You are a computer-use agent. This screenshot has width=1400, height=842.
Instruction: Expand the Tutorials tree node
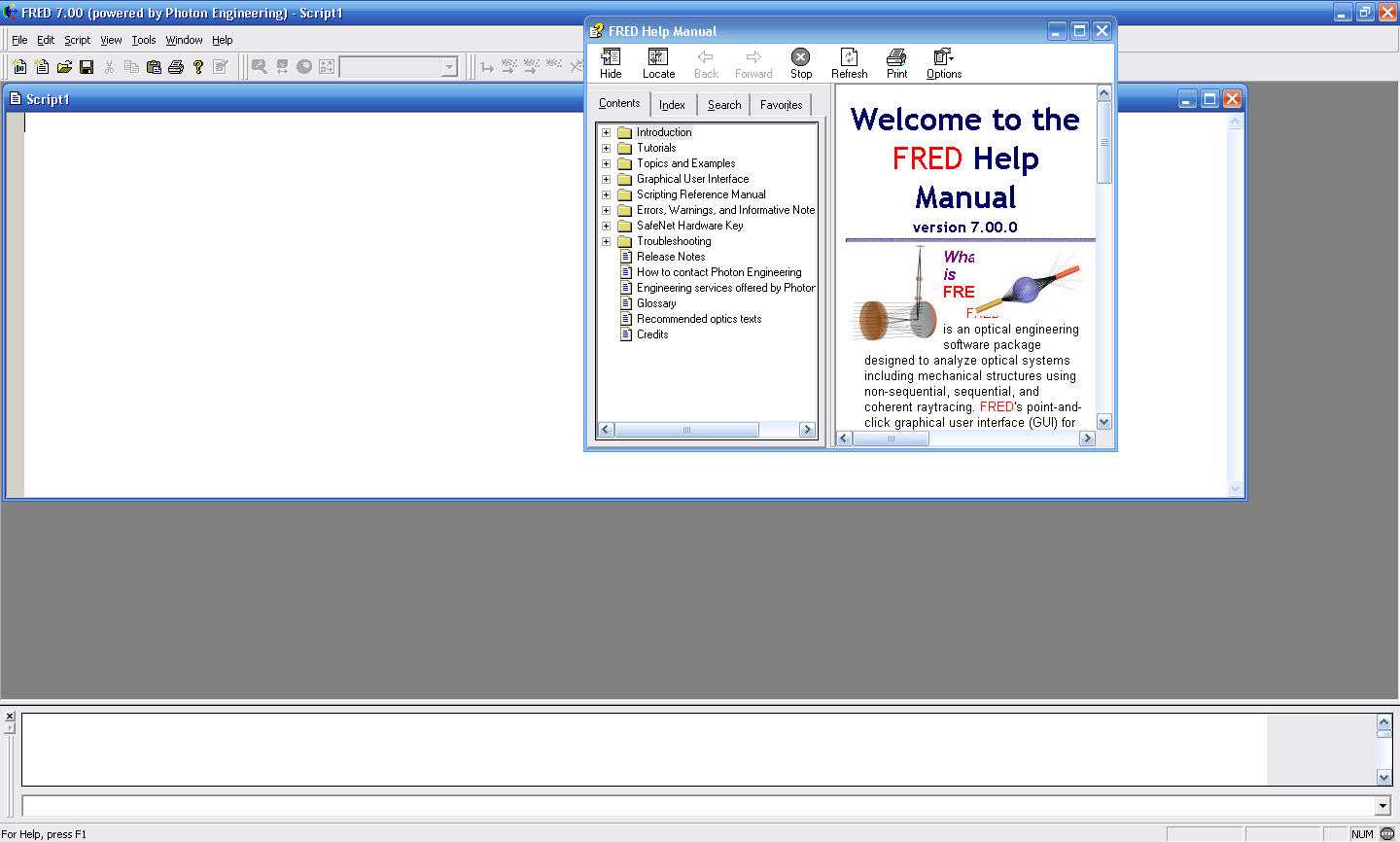(606, 148)
